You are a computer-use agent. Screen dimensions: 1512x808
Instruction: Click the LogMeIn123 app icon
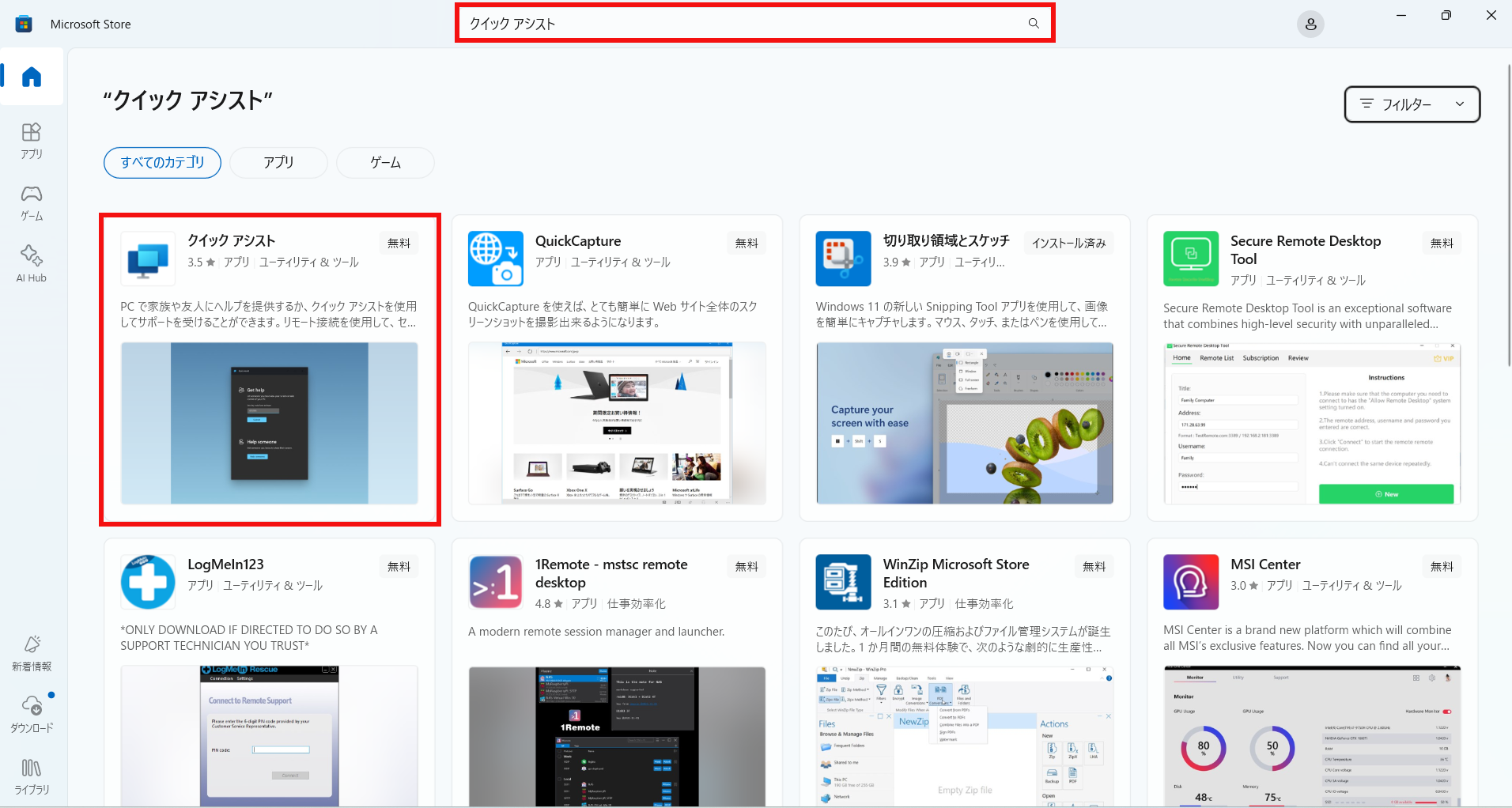tap(148, 582)
